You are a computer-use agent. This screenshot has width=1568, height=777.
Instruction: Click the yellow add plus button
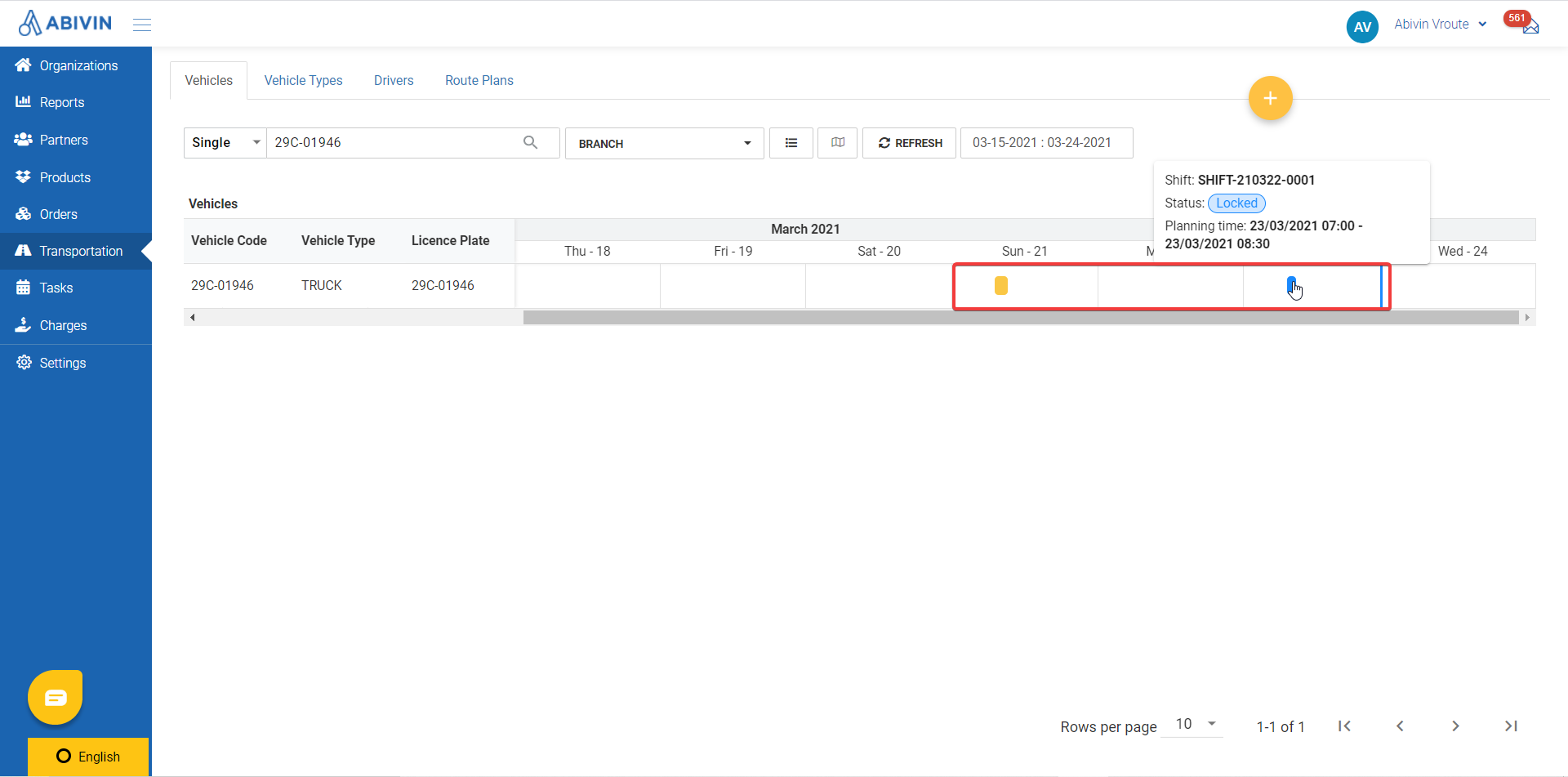(1270, 98)
